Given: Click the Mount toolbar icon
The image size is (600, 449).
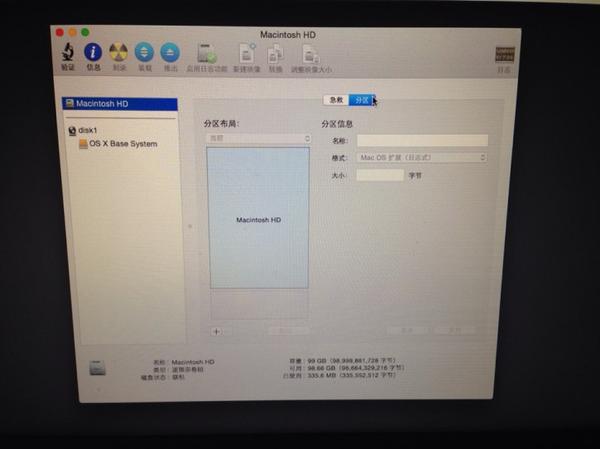Looking at the screenshot, I should point(144,52).
